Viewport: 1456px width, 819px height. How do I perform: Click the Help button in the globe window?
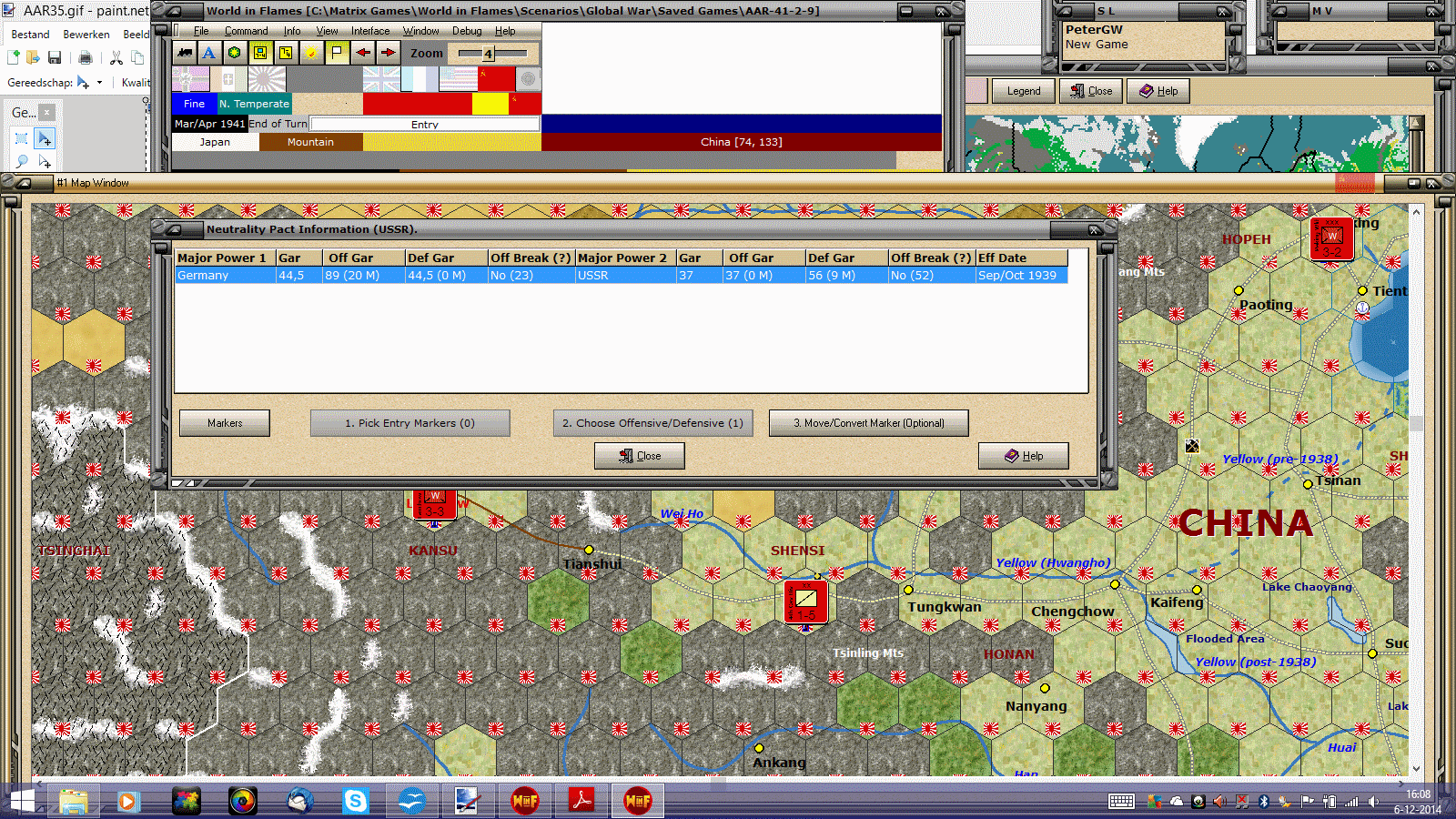click(x=1158, y=91)
